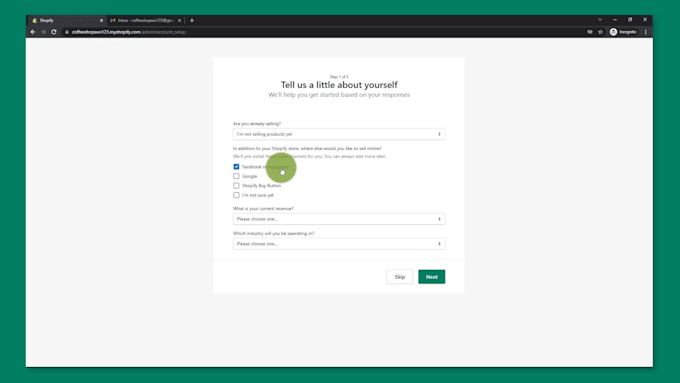Click the eye-slash tracking icon in address bar

click(x=590, y=32)
